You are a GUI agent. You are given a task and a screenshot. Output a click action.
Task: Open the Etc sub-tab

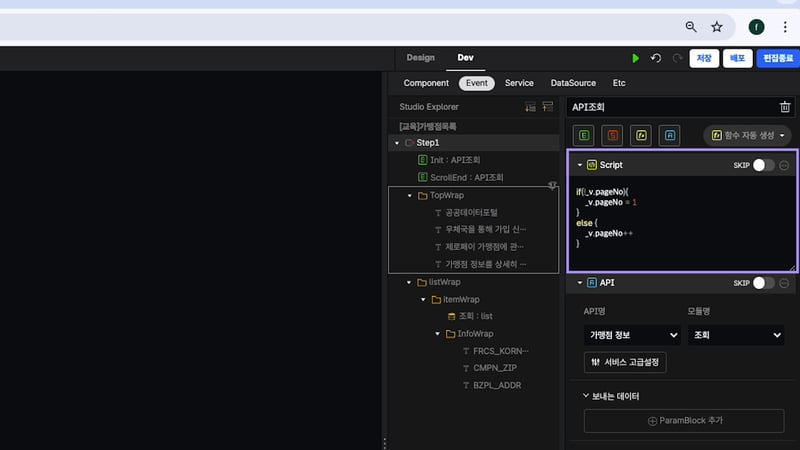click(x=619, y=83)
